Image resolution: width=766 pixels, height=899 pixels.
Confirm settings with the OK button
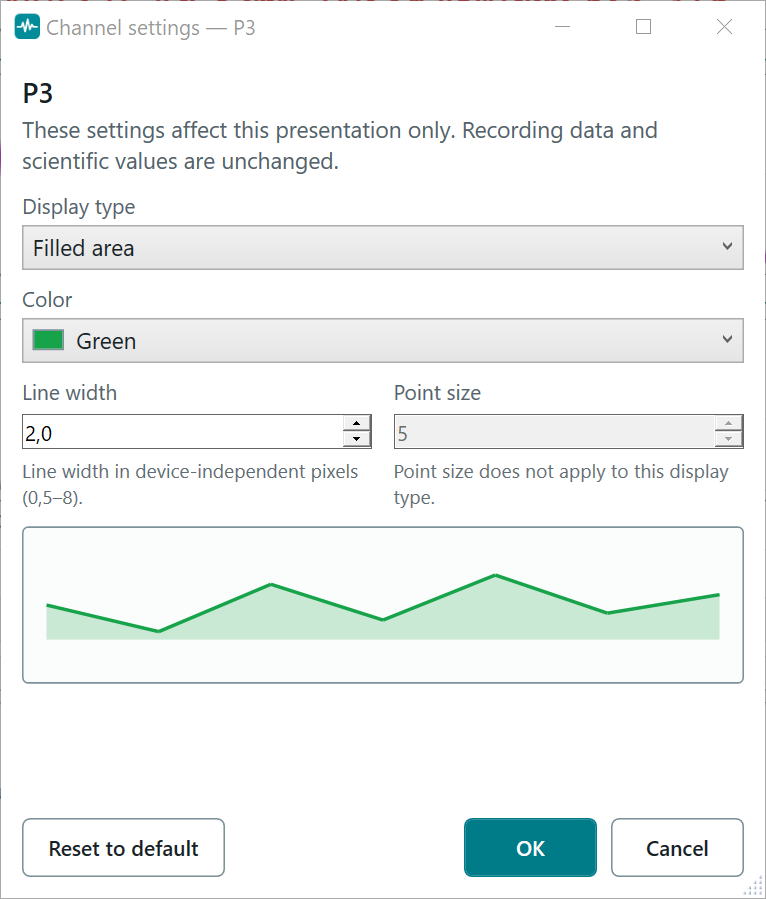[530, 847]
